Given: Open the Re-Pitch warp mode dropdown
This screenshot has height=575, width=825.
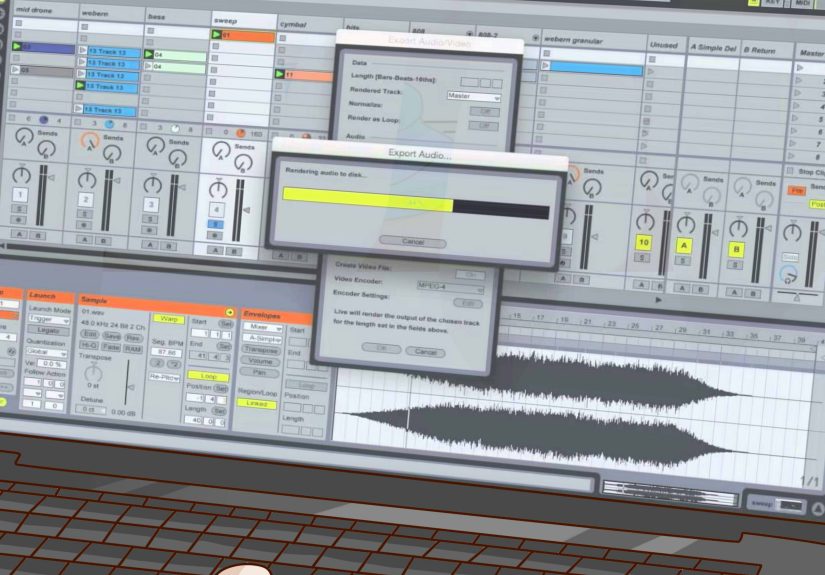Looking at the screenshot, I should [x=164, y=377].
